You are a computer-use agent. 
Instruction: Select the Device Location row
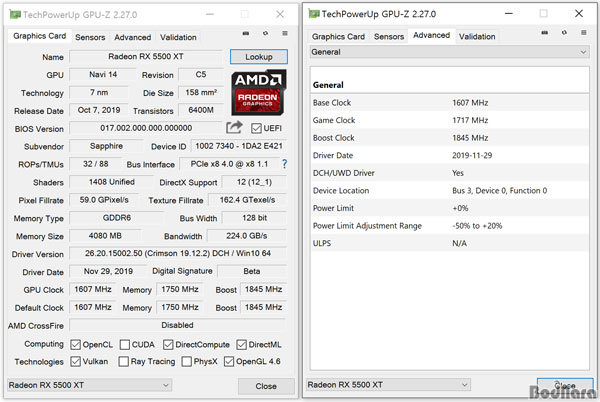click(449, 191)
